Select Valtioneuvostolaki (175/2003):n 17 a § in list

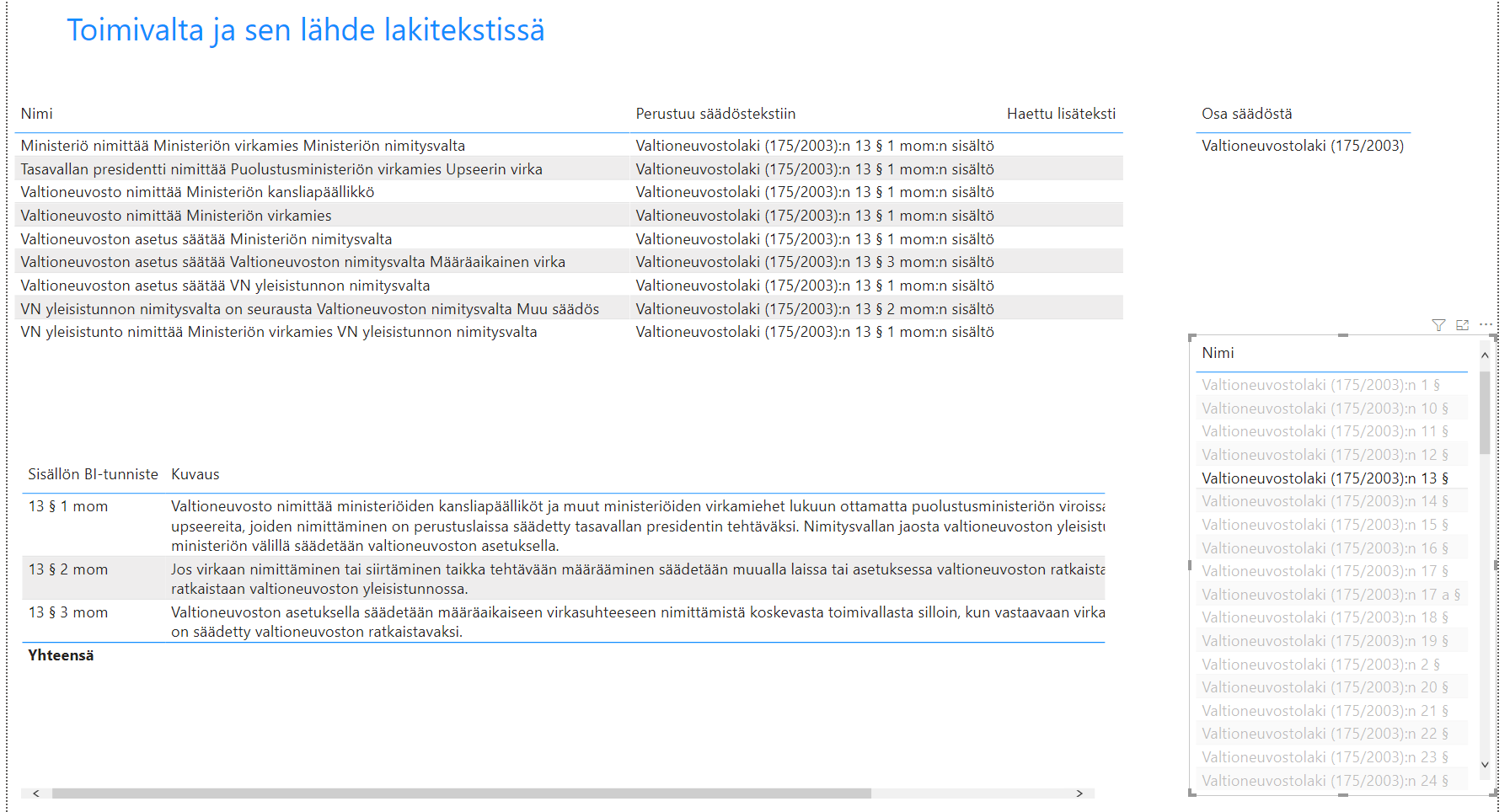tap(1331, 595)
